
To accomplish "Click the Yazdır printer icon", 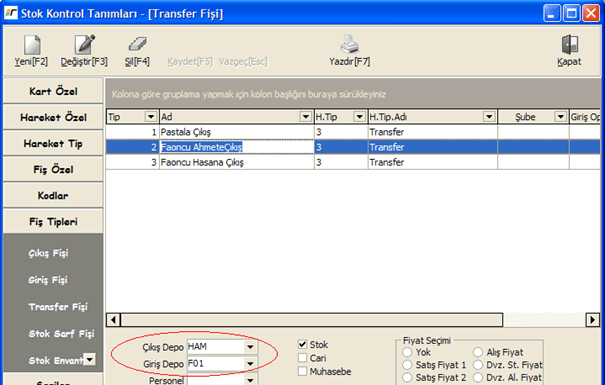I will (349, 44).
